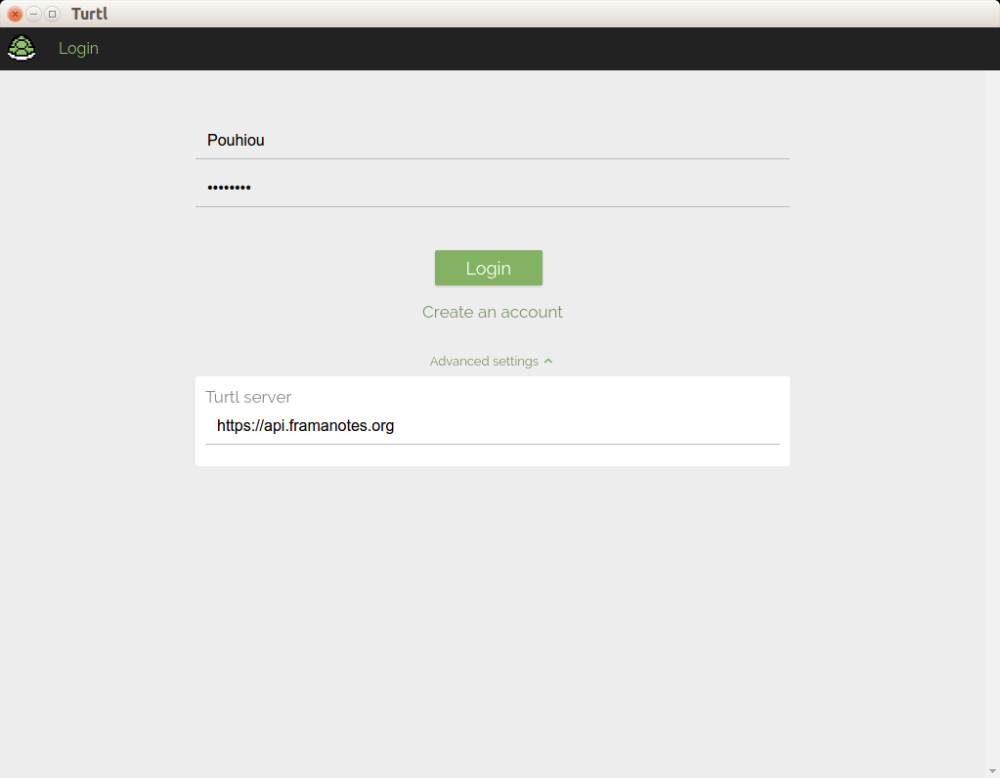Click the Turtl turtle logo icon
1000x778 pixels.
[x=22, y=48]
